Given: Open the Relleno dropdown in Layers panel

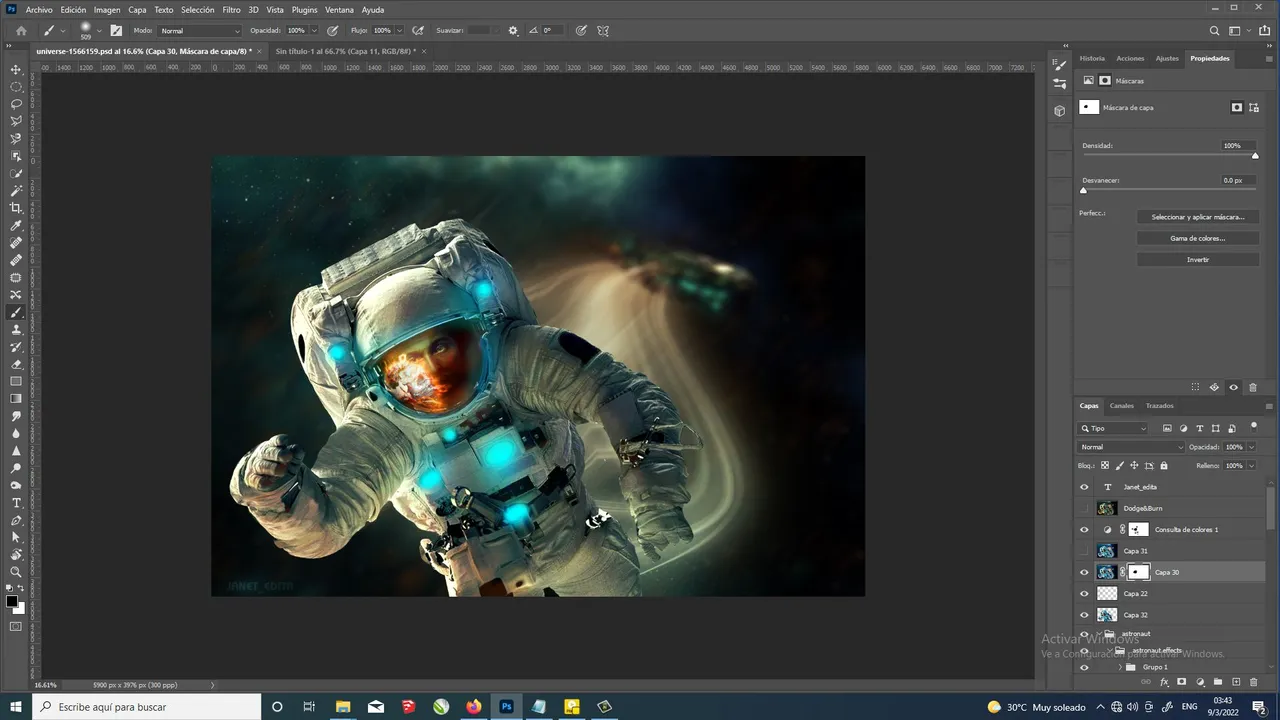Looking at the screenshot, I should [1251, 465].
